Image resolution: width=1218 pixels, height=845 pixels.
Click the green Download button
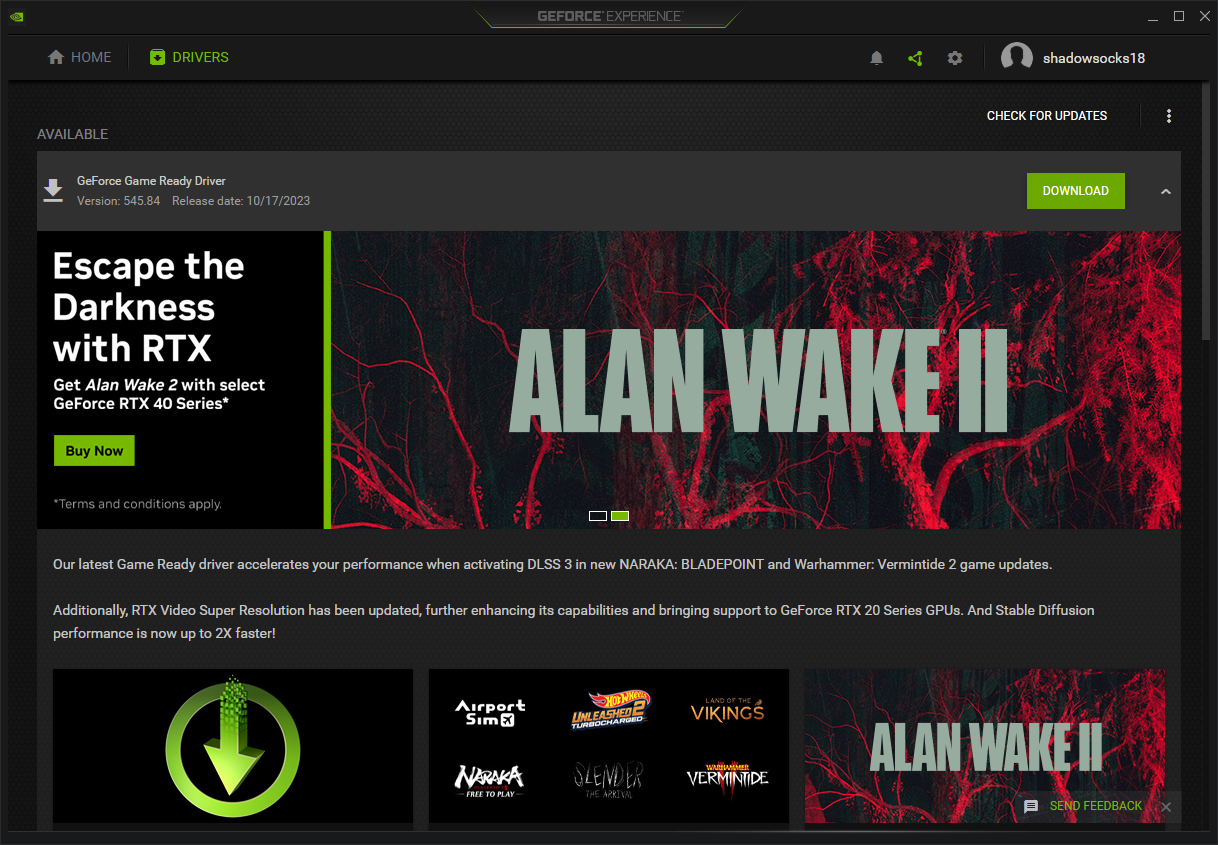click(1076, 191)
